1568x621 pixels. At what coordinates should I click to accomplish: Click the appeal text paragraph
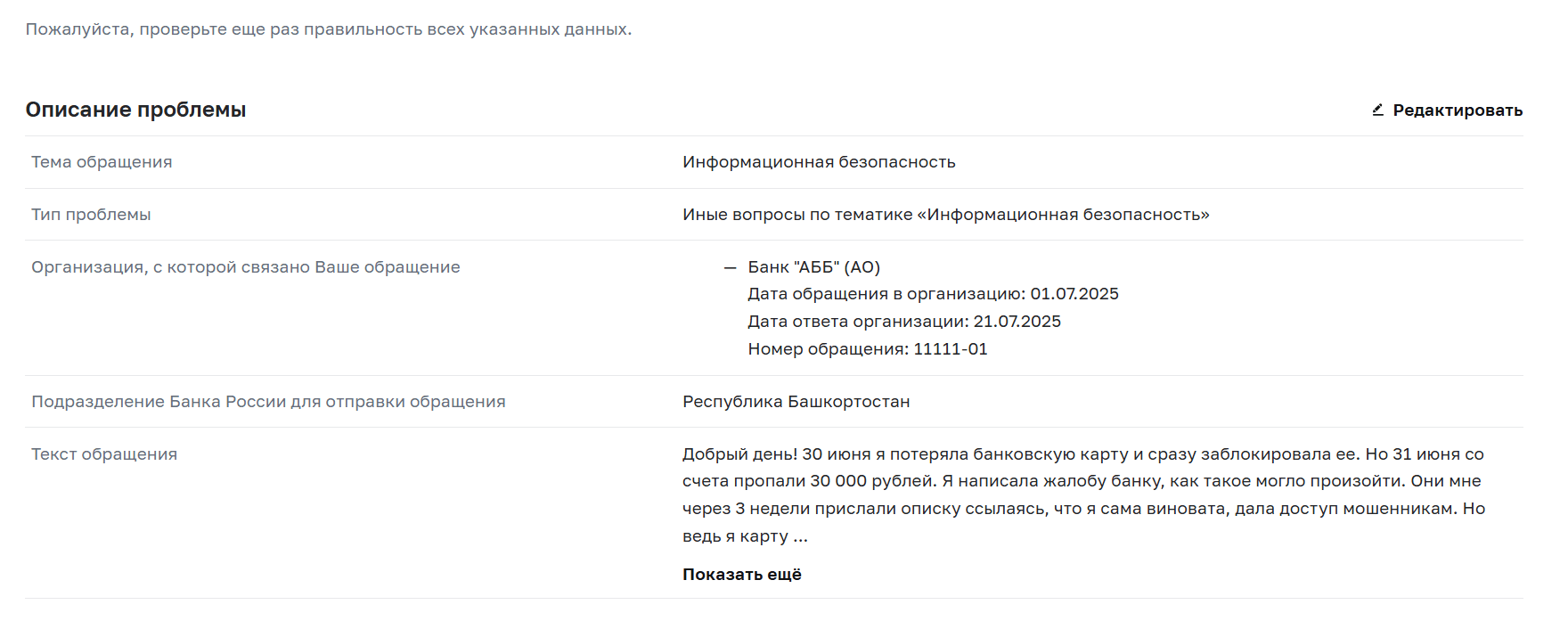click(x=1084, y=495)
